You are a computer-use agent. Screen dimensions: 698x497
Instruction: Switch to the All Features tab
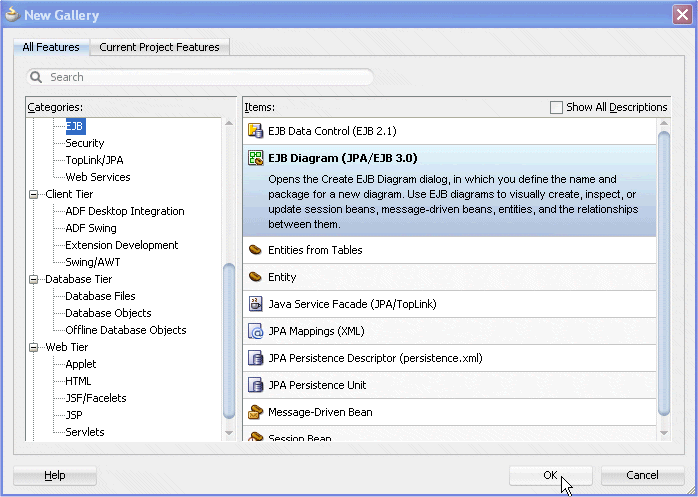[51, 47]
